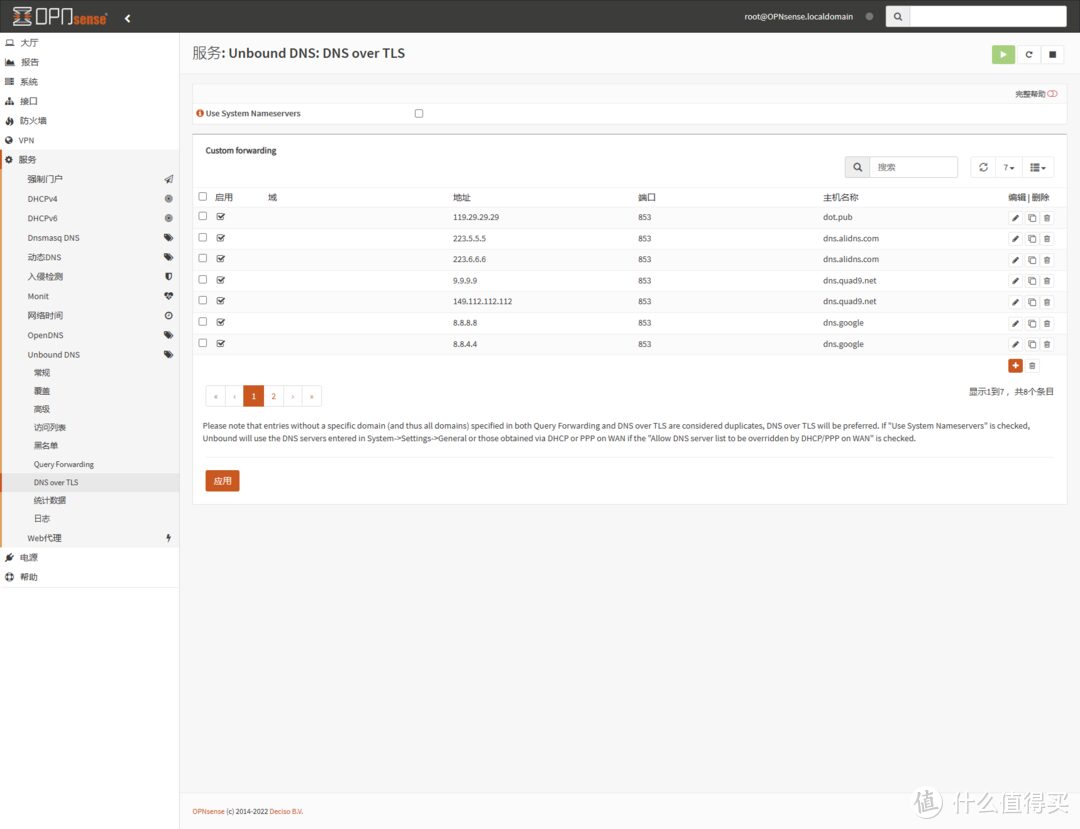Delete the 8.8.4.4 entry
Image resolution: width=1080 pixels, height=829 pixels.
point(1047,344)
